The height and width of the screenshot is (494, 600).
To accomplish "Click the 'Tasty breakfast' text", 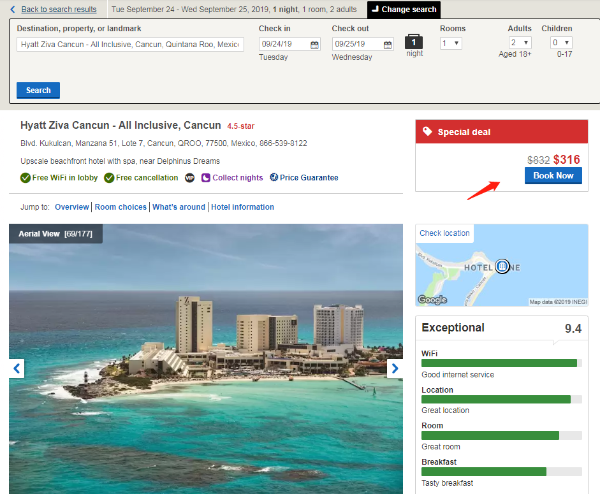I will point(447,483).
